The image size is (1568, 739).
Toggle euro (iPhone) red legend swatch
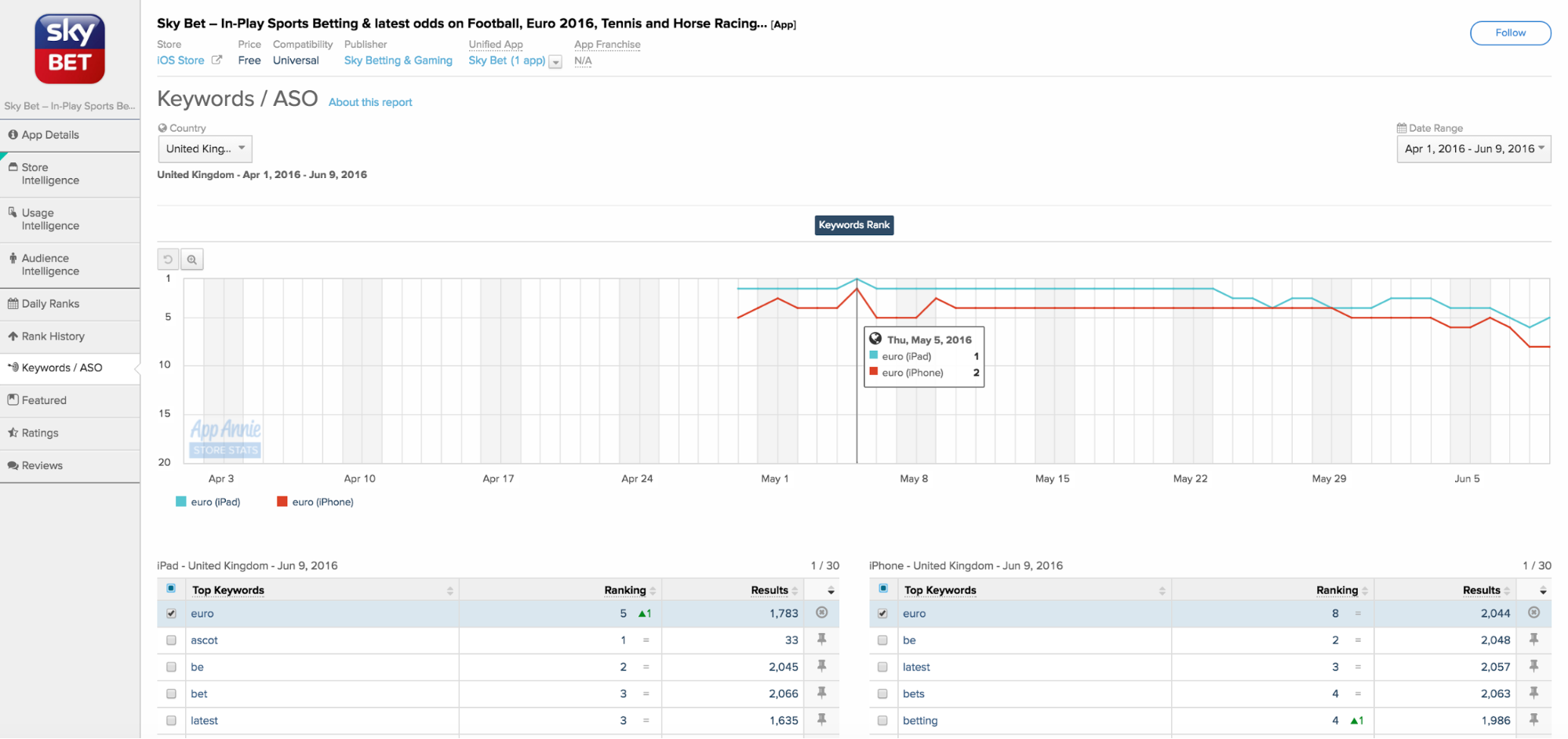click(282, 502)
